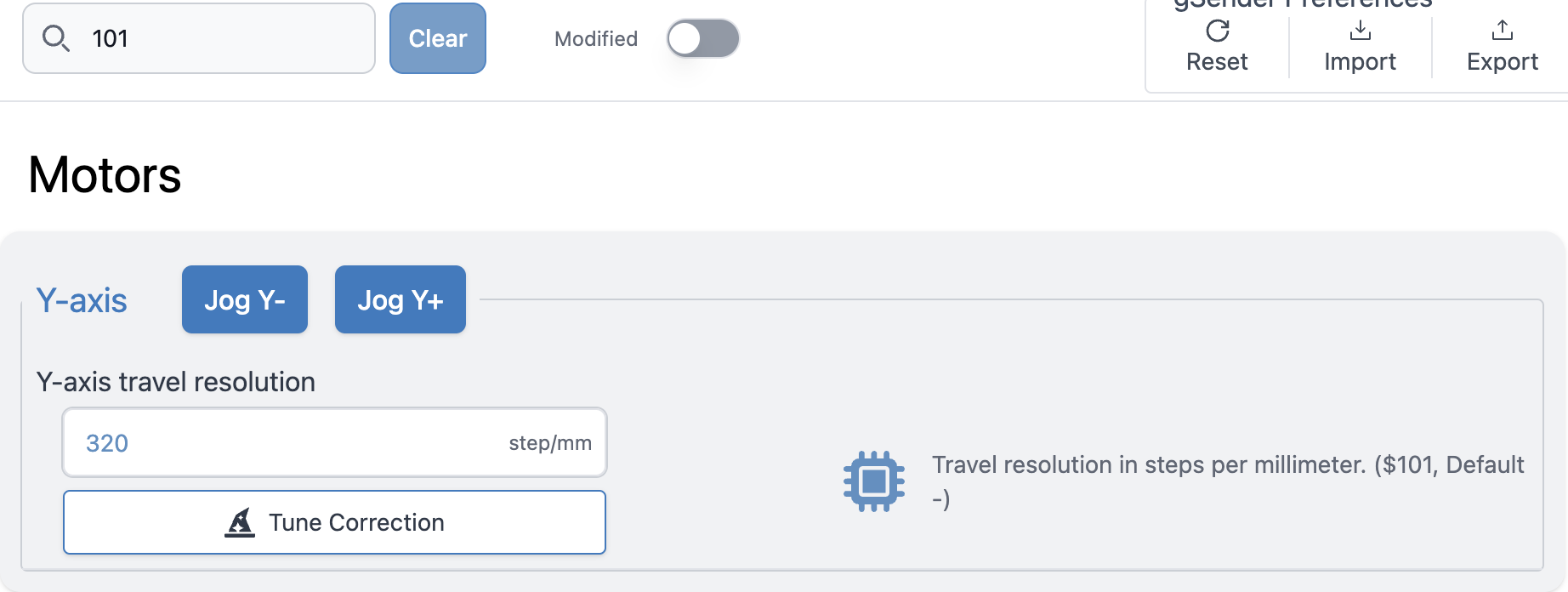1568x592 pixels.
Task: Click the Export upload icon
Action: (1502, 31)
